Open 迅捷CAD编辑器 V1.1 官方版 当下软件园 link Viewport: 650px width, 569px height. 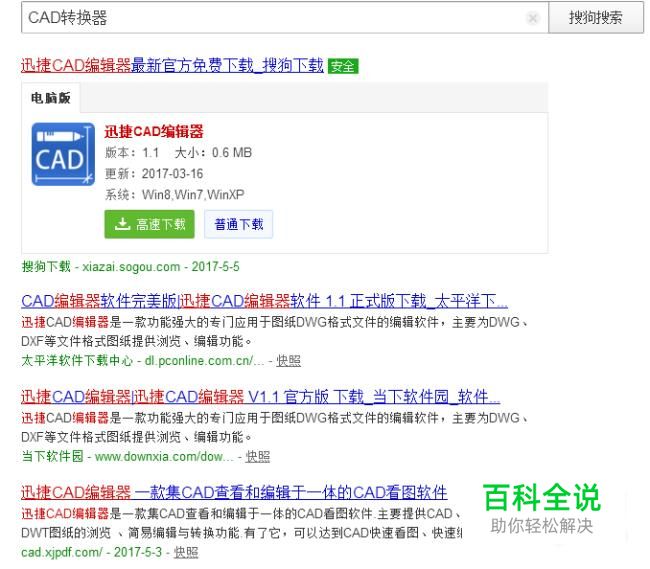click(260, 397)
